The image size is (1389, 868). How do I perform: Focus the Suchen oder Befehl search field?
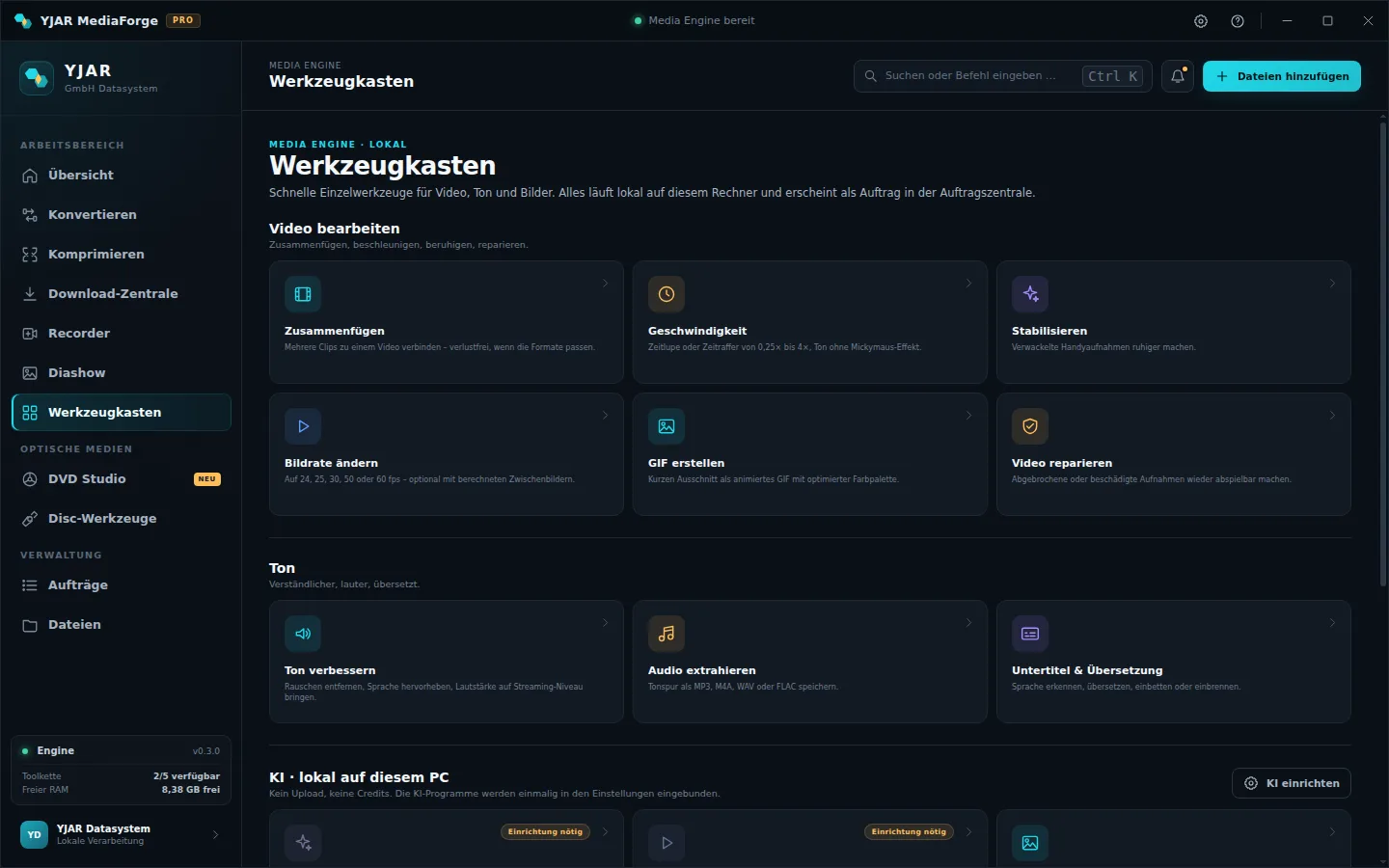click(1003, 76)
